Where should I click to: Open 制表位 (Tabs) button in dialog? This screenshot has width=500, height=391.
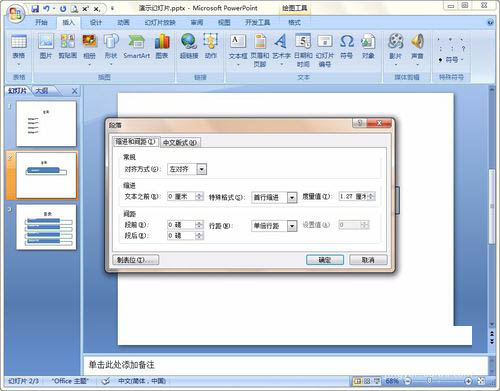click(136, 260)
